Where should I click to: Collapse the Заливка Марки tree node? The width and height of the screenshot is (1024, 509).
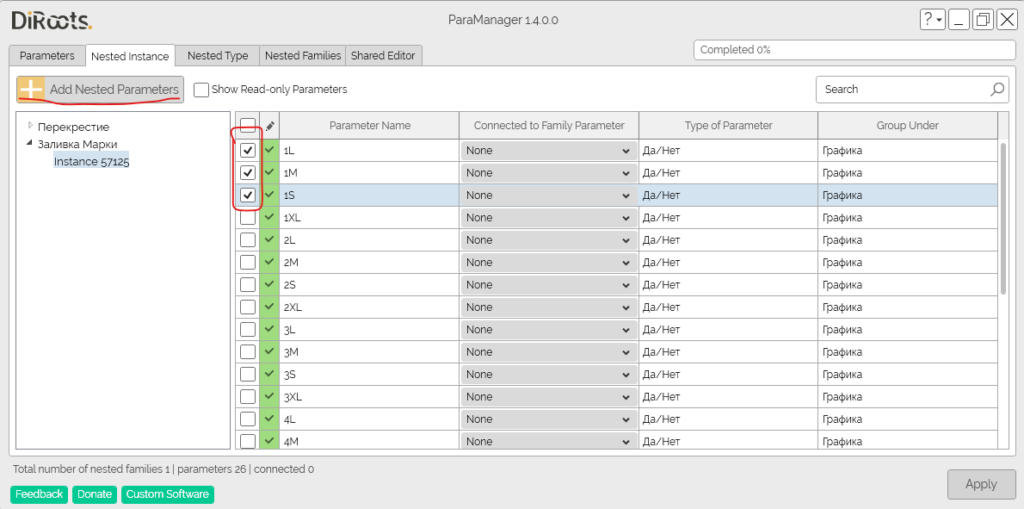click(x=30, y=144)
